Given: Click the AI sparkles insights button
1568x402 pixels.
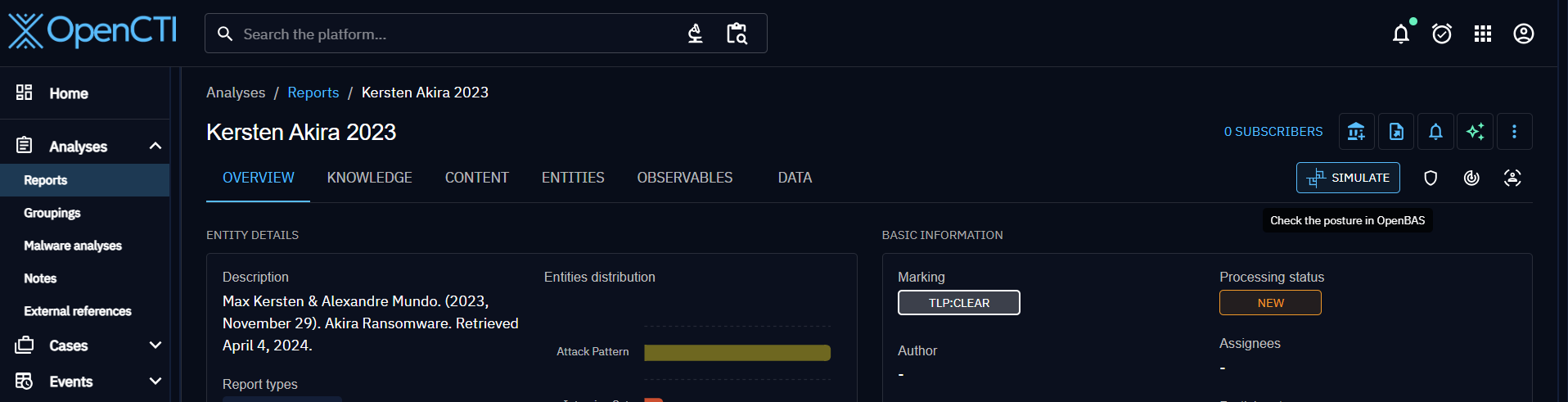Looking at the screenshot, I should 1476,132.
